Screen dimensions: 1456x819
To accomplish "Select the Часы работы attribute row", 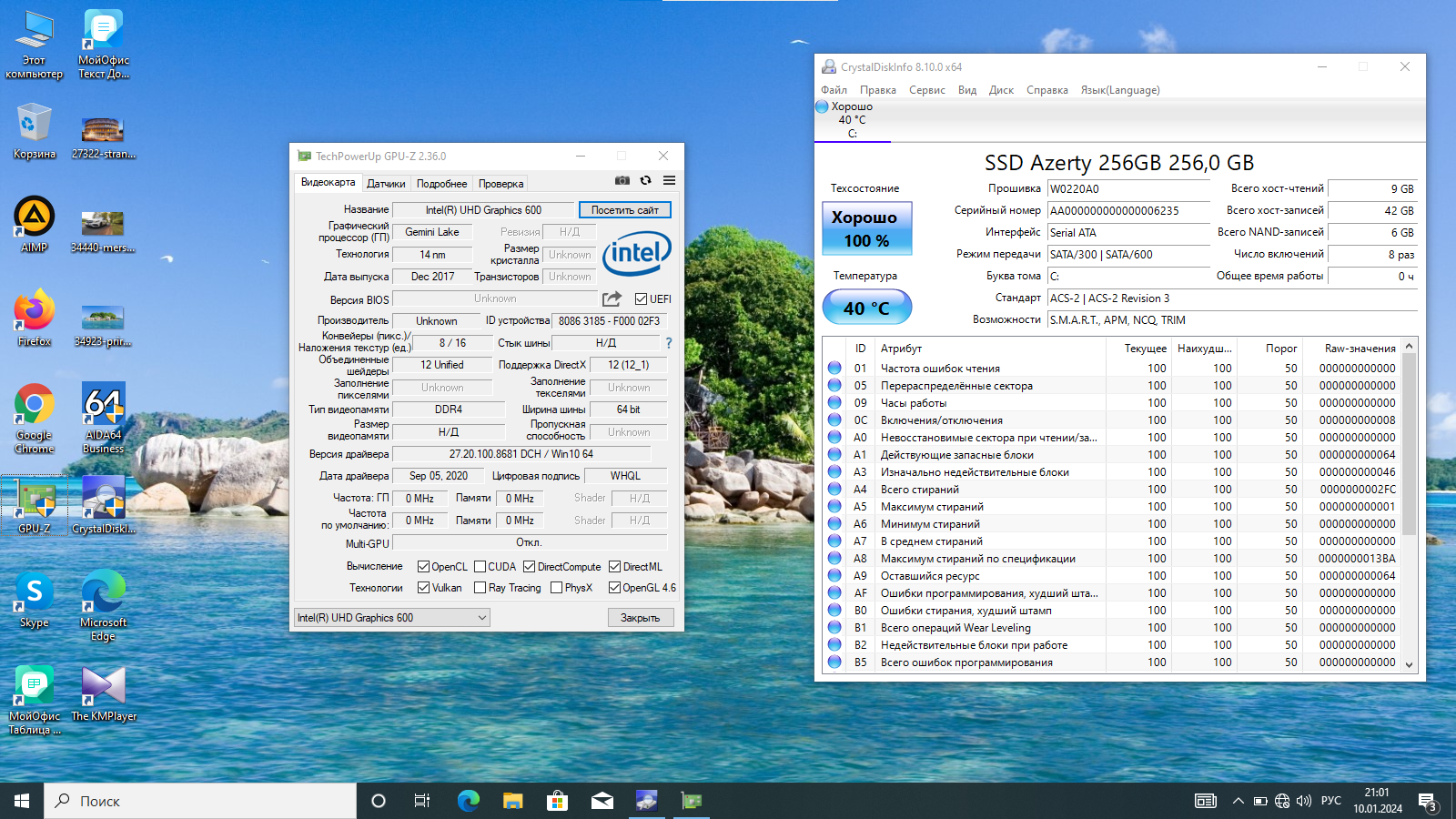I will (x=1112, y=403).
